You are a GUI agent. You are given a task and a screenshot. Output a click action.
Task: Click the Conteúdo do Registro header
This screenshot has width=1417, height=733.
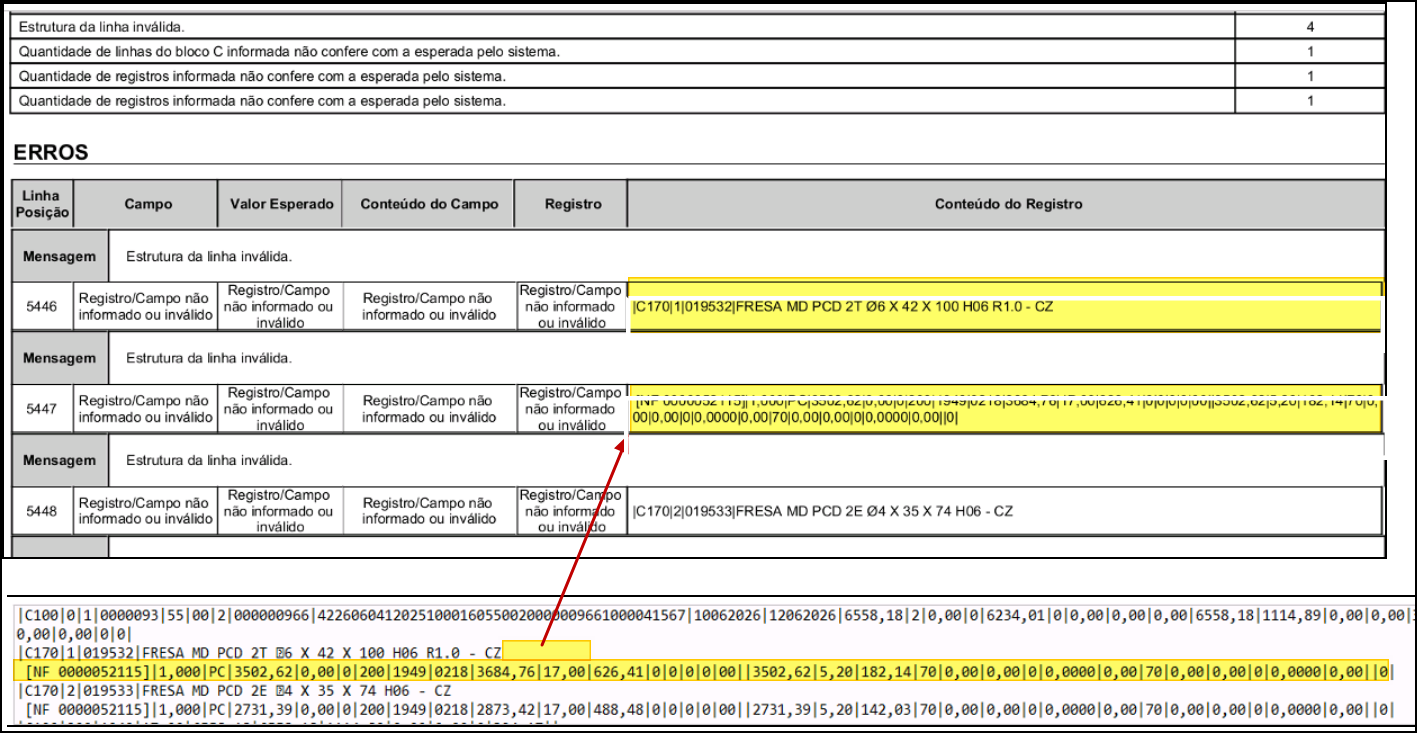coord(1006,204)
